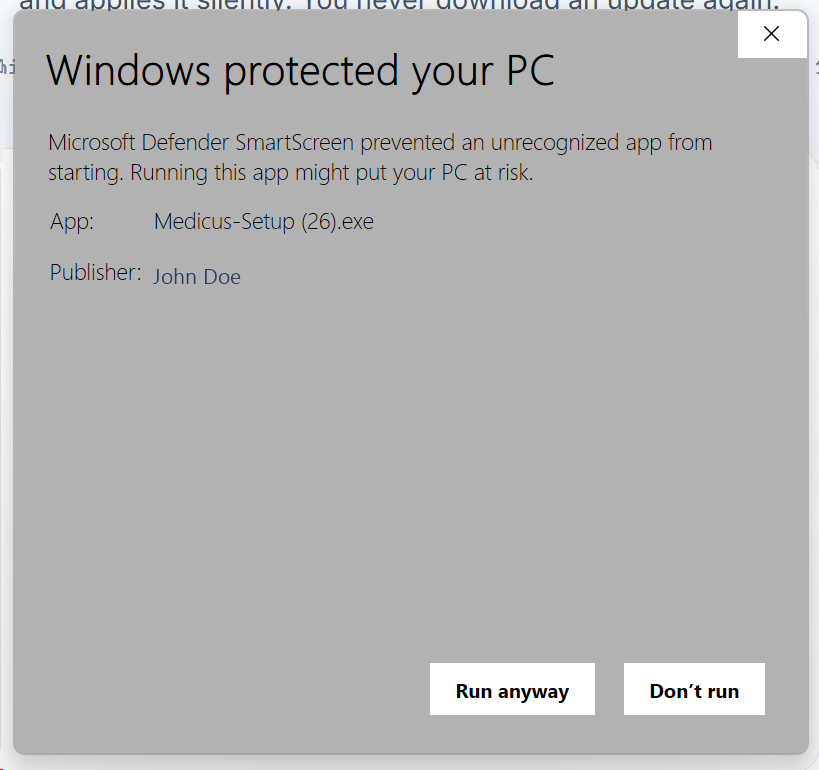Screen dimensions: 819x770
Task: Choose Don't run to block the app
Action: pos(694,689)
